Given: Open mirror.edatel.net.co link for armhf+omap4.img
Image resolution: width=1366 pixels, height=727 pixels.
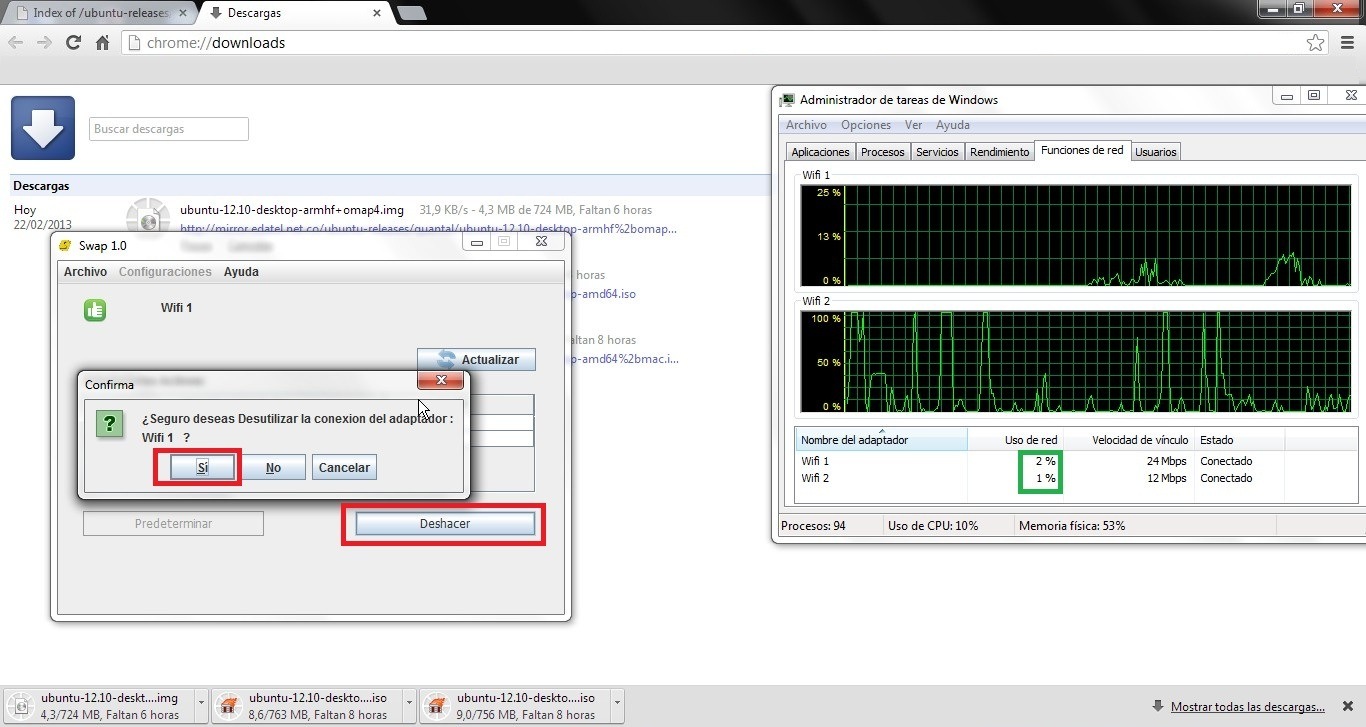Looking at the screenshot, I should tap(428, 228).
